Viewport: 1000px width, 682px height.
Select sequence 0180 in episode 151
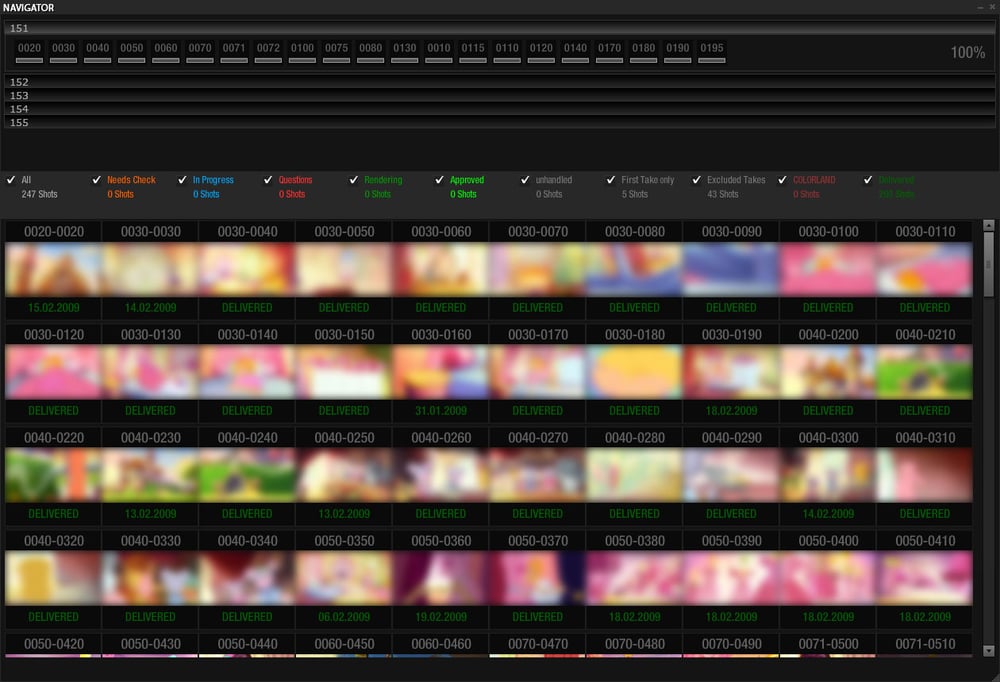(x=643, y=52)
